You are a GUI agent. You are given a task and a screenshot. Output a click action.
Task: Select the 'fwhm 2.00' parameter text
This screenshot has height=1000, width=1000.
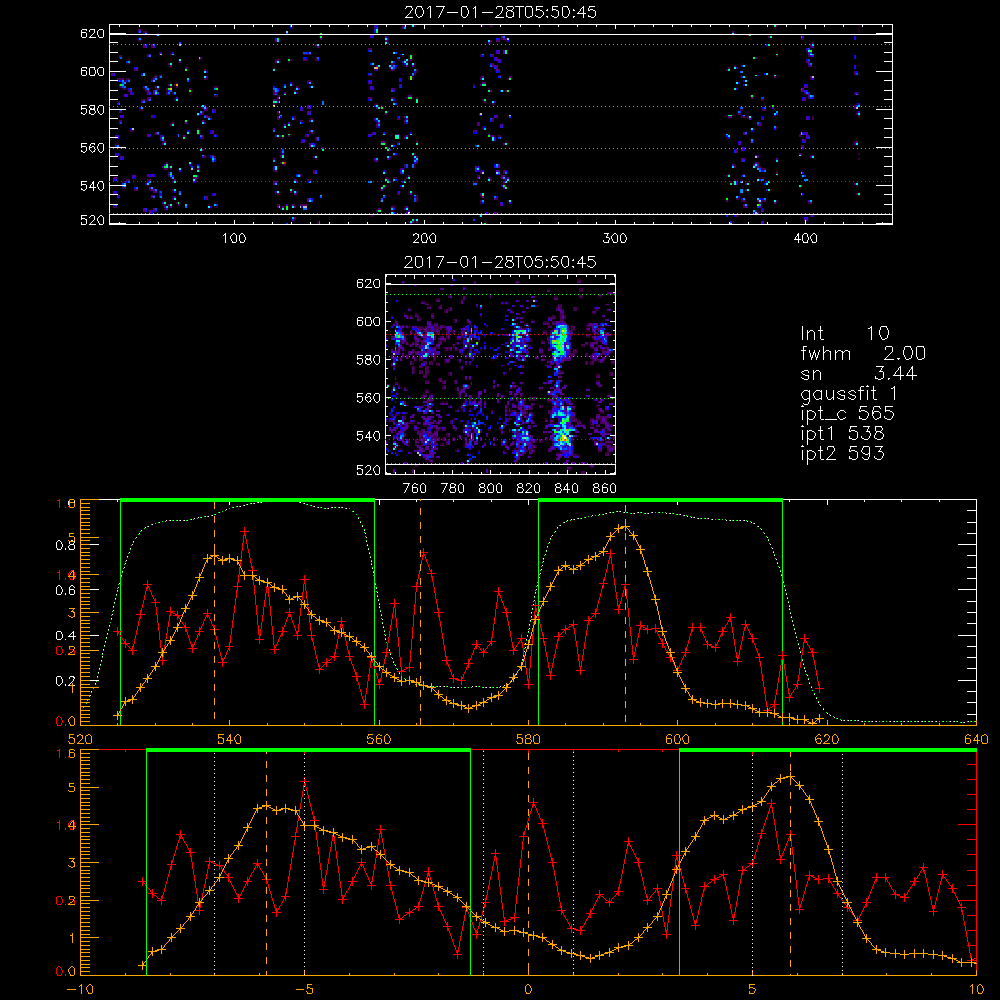click(x=863, y=353)
